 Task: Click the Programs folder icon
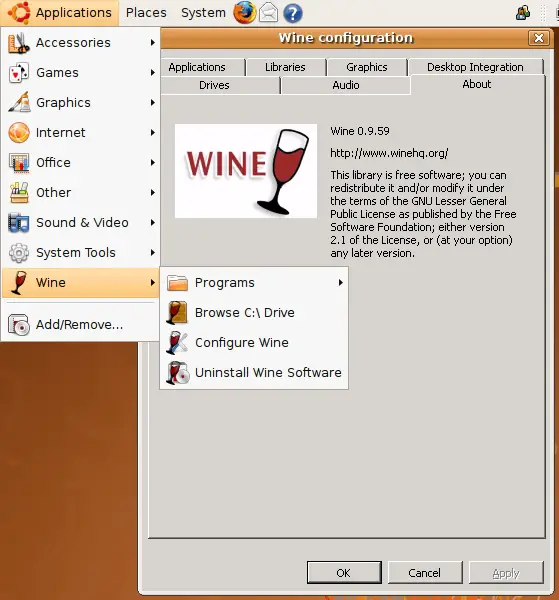click(178, 283)
